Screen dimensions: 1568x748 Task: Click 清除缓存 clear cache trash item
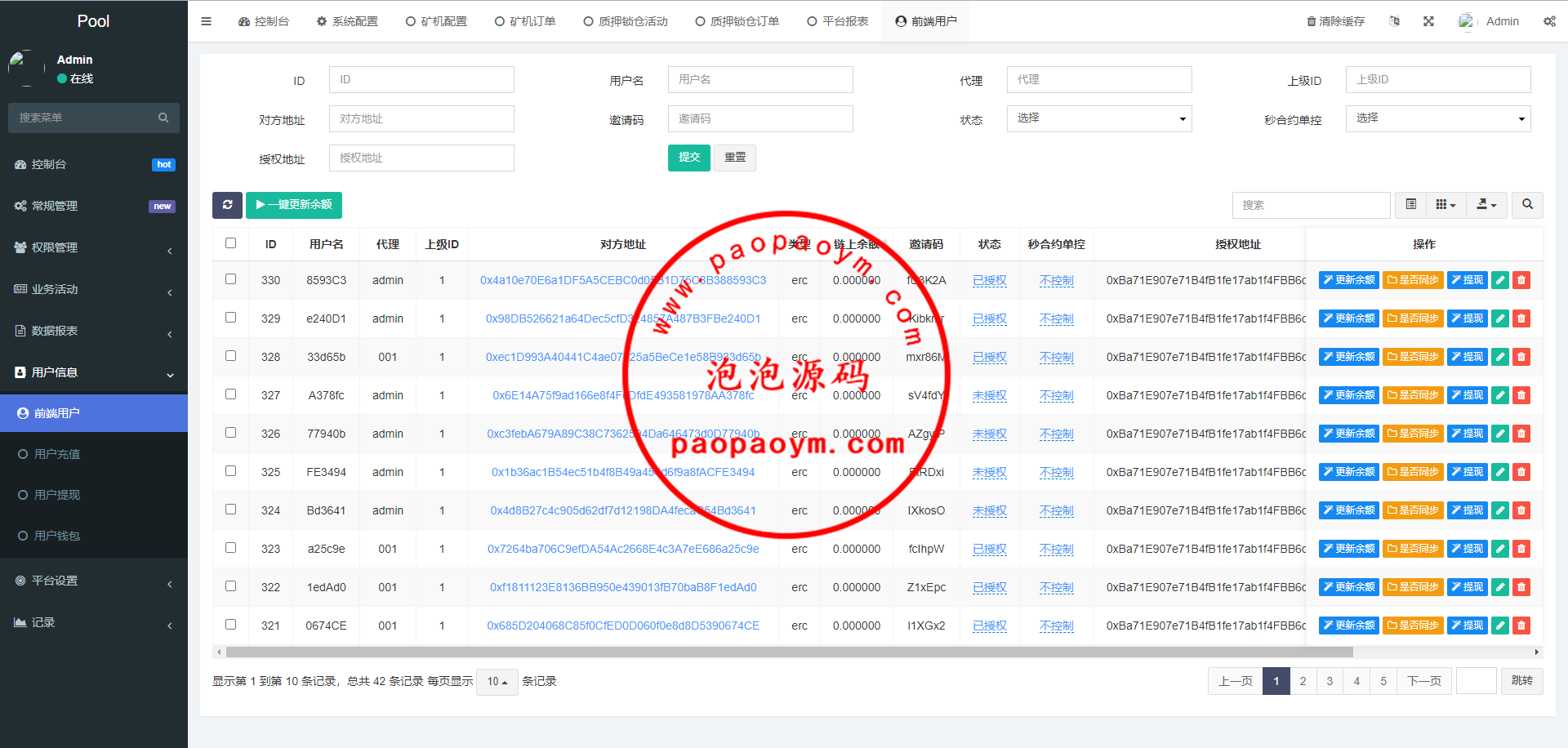tap(1335, 21)
